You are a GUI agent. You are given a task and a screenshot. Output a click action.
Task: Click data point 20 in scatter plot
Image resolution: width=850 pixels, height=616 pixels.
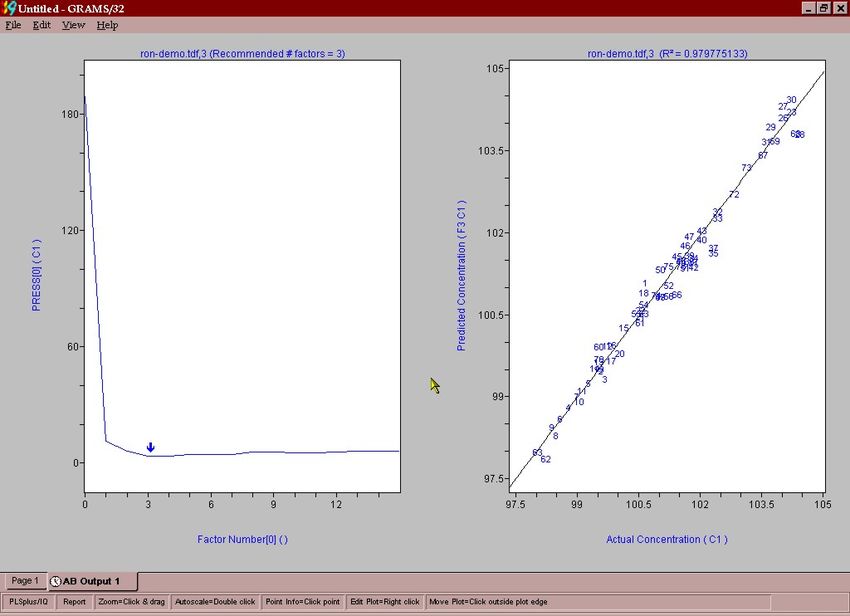tap(620, 354)
